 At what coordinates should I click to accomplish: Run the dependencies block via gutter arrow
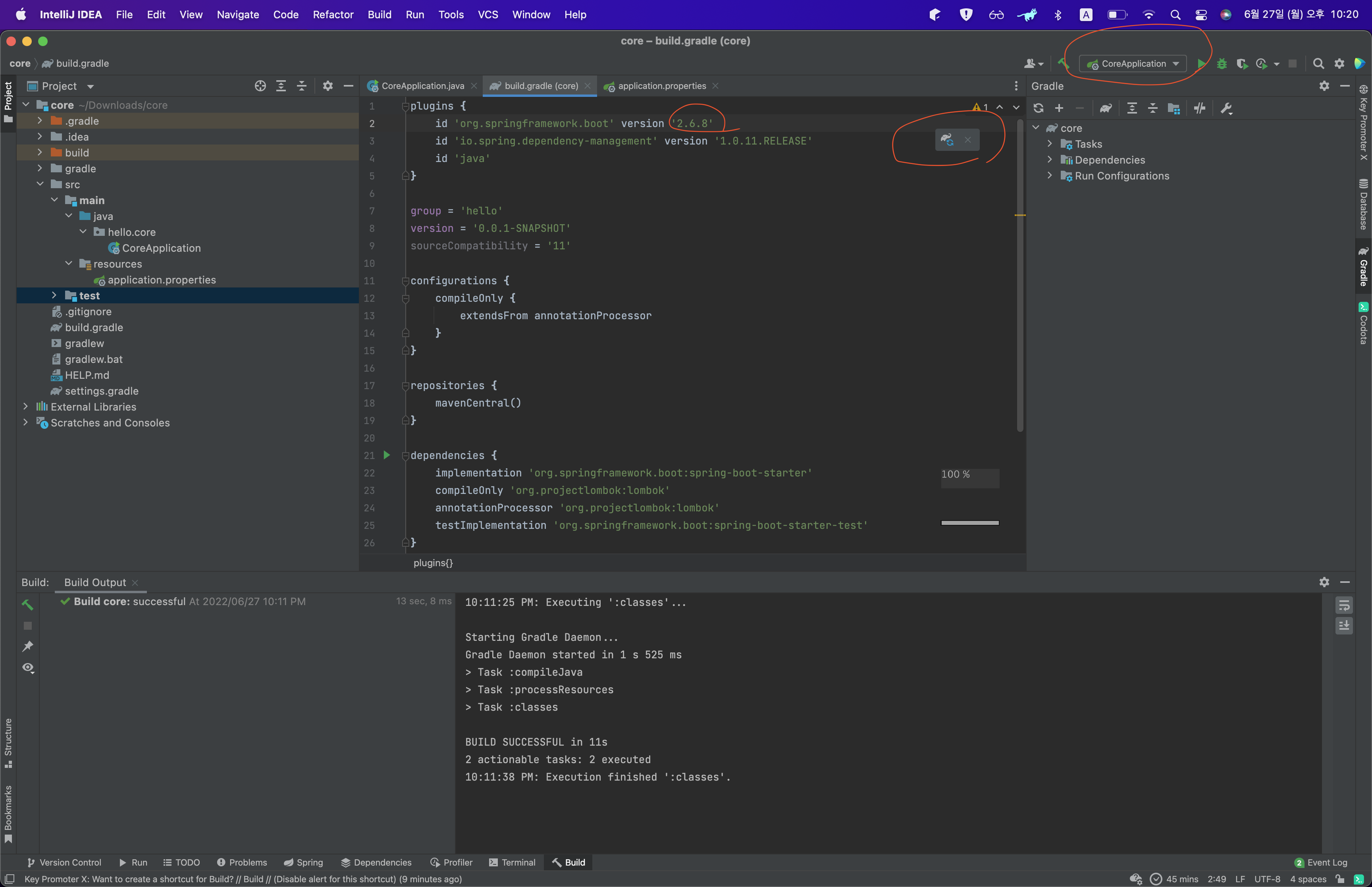coord(387,455)
